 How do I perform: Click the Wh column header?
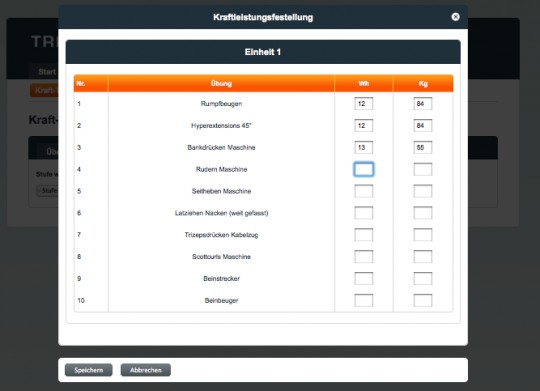[363, 83]
